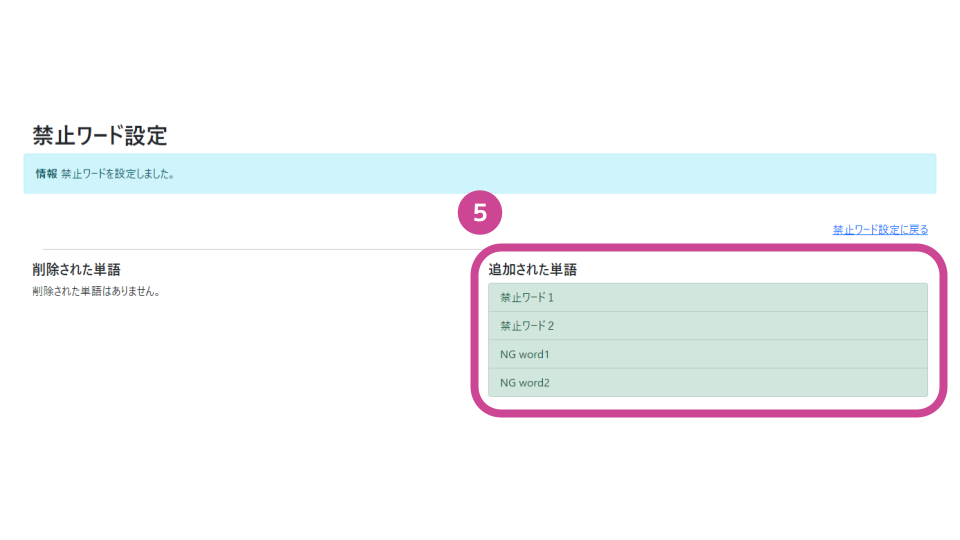Viewport: 960px width, 540px height.
Task: Click the bold 情報 label in banner
Action: click(46, 174)
